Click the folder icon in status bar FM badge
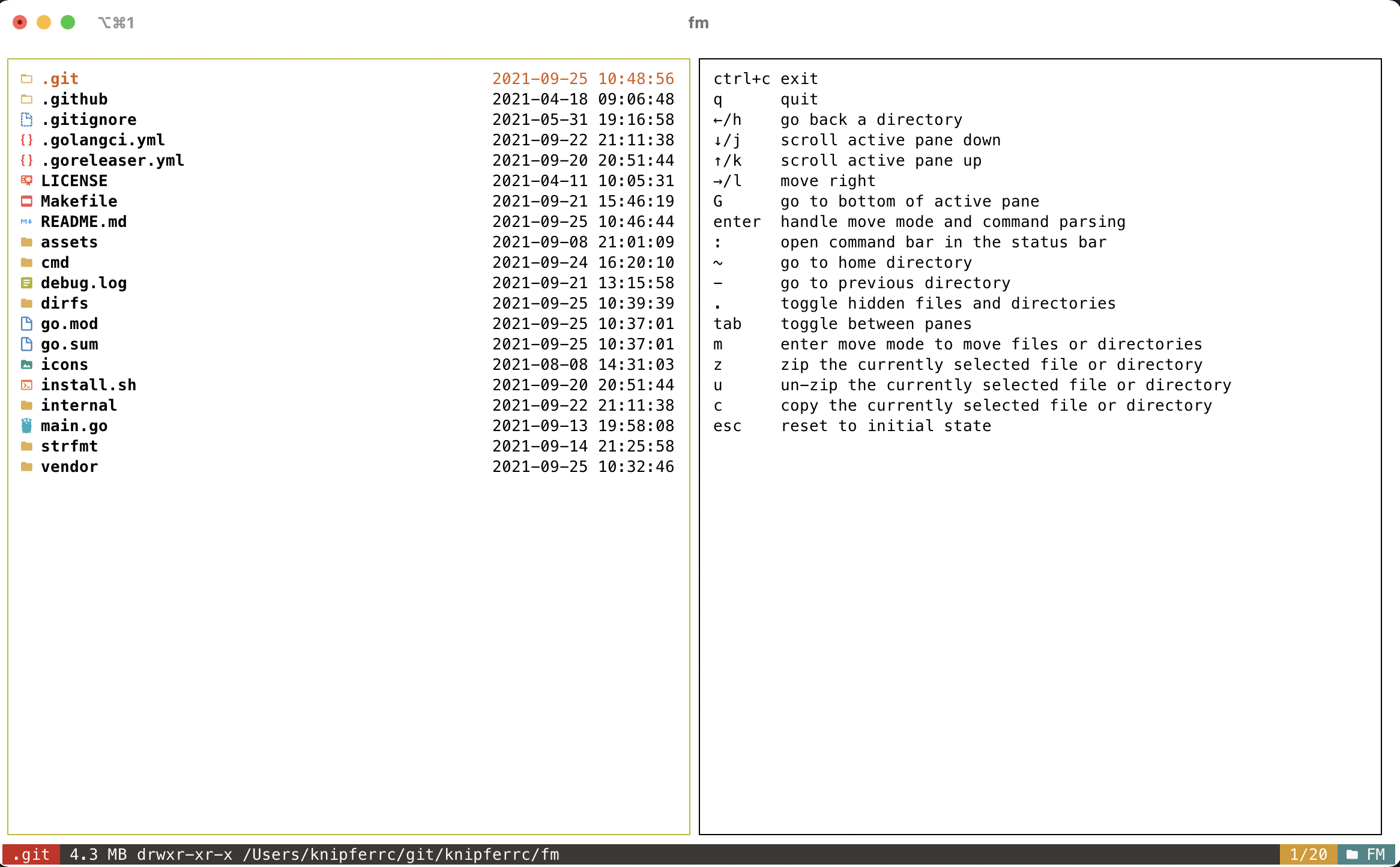The height and width of the screenshot is (867, 1400). [1352, 854]
